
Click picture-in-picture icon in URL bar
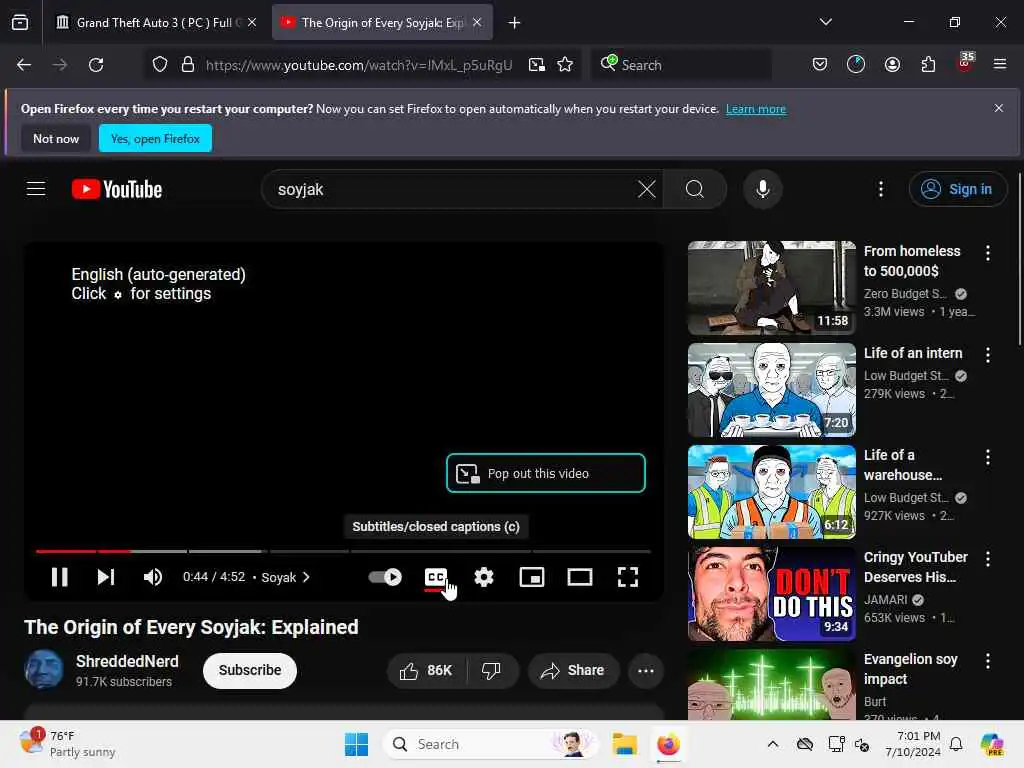click(x=537, y=65)
